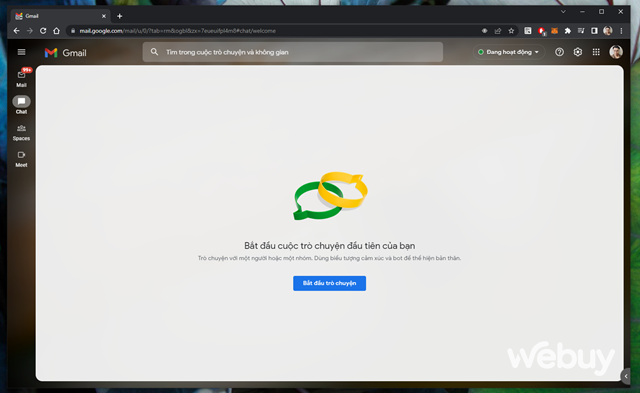
Task: Open Gmail settings gear
Action: pyautogui.click(x=578, y=52)
